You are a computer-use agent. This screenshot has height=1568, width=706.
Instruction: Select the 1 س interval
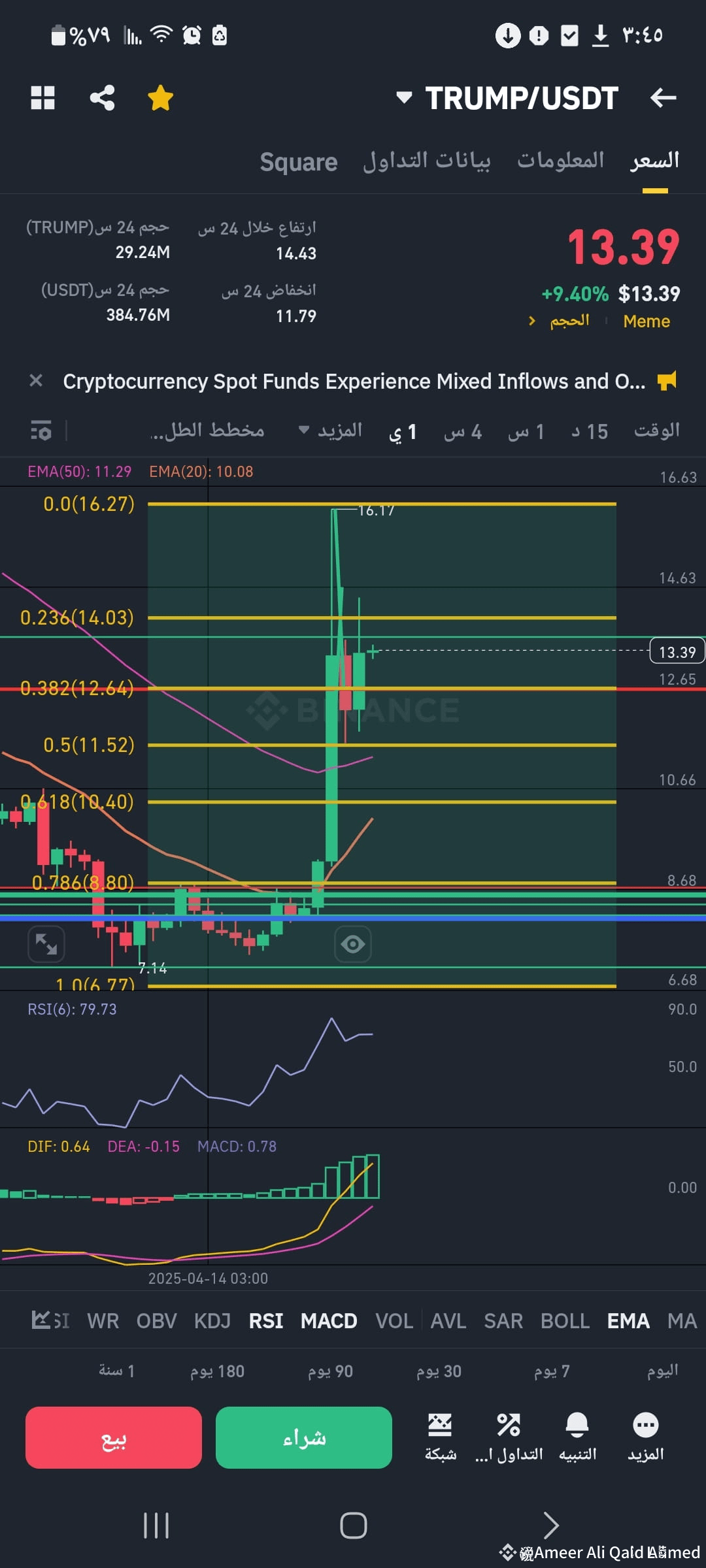pyautogui.click(x=526, y=431)
